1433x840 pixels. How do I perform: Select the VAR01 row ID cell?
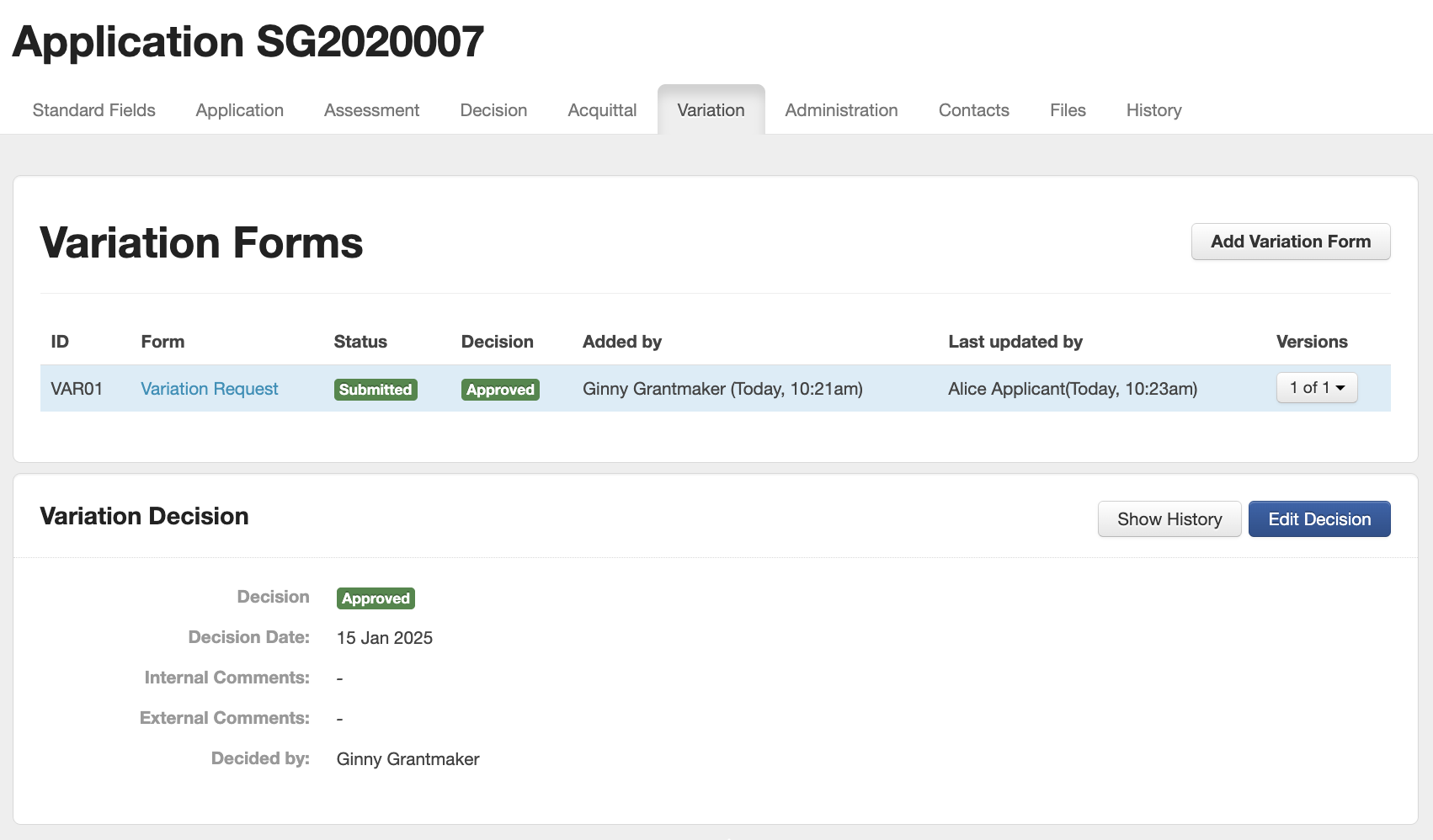(x=77, y=389)
